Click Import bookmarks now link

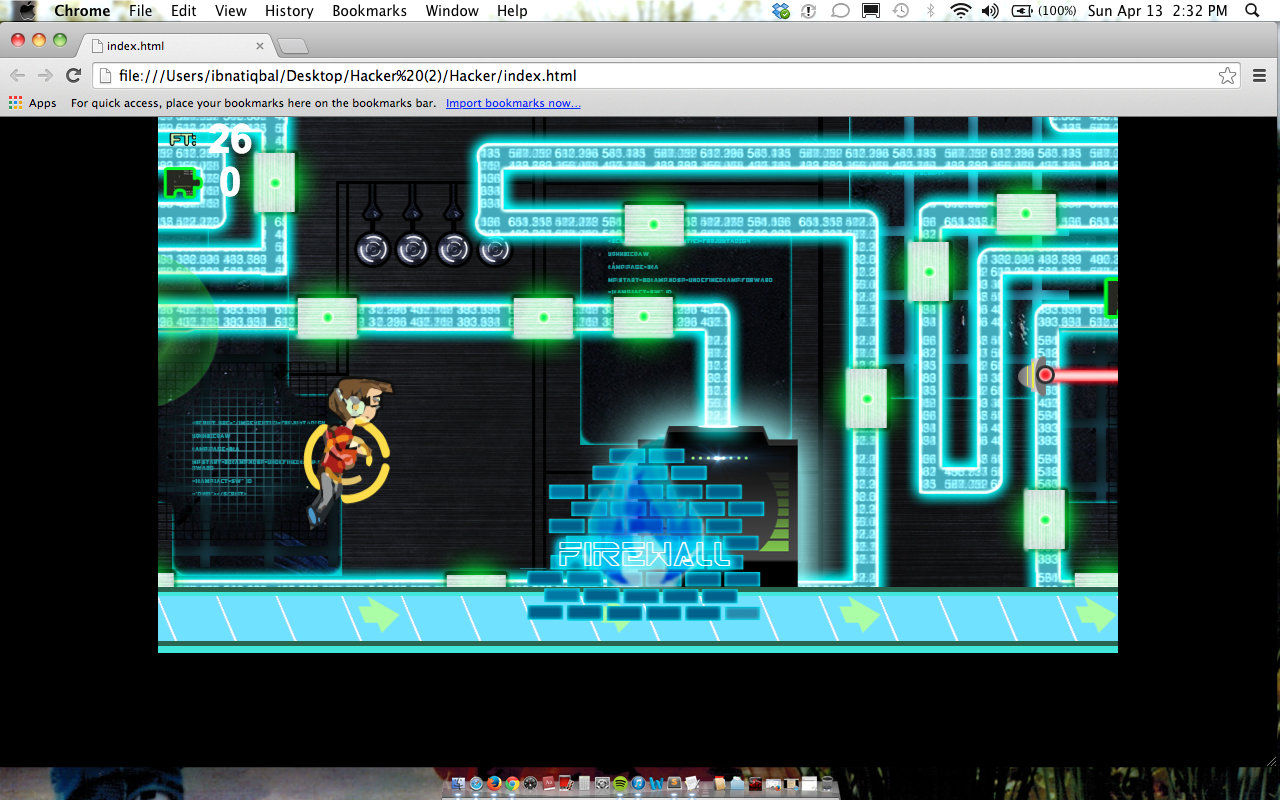tap(513, 103)
